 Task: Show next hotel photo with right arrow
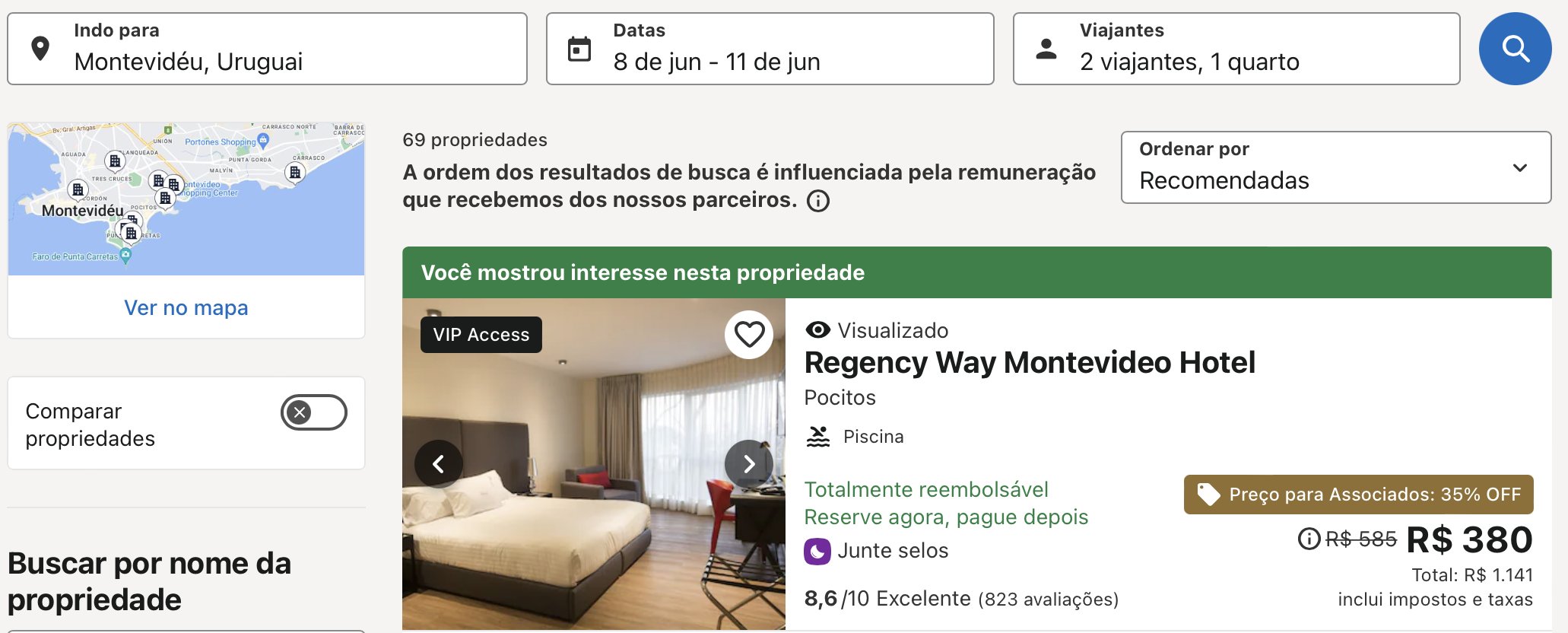coord(749,463)
